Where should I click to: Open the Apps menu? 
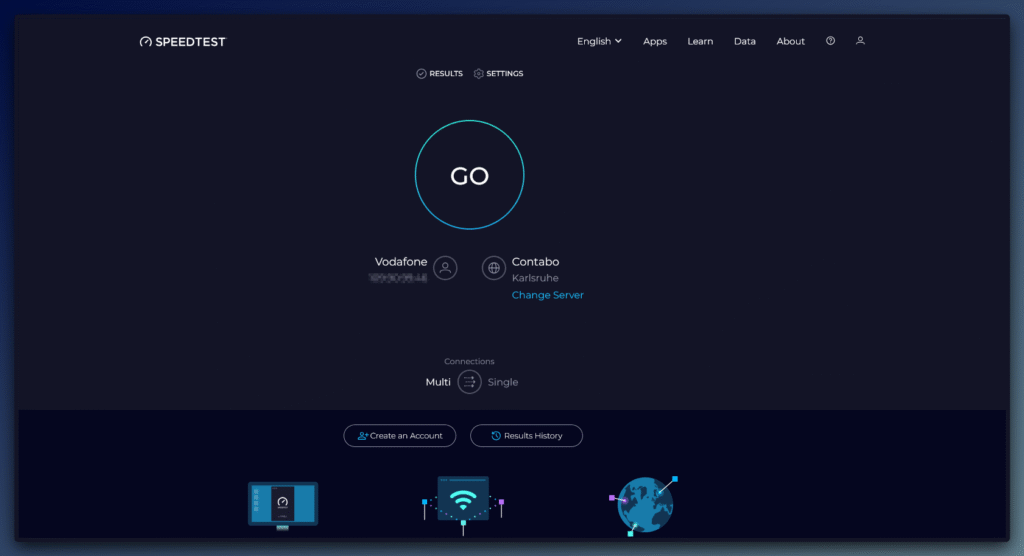tap(655, 41)
